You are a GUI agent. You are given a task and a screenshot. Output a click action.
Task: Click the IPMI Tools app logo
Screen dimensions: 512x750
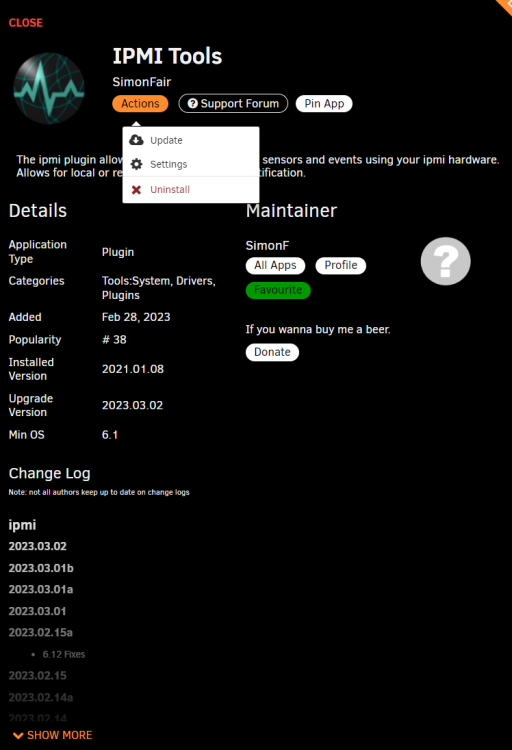pyautogui.click(x=49, y=88)
